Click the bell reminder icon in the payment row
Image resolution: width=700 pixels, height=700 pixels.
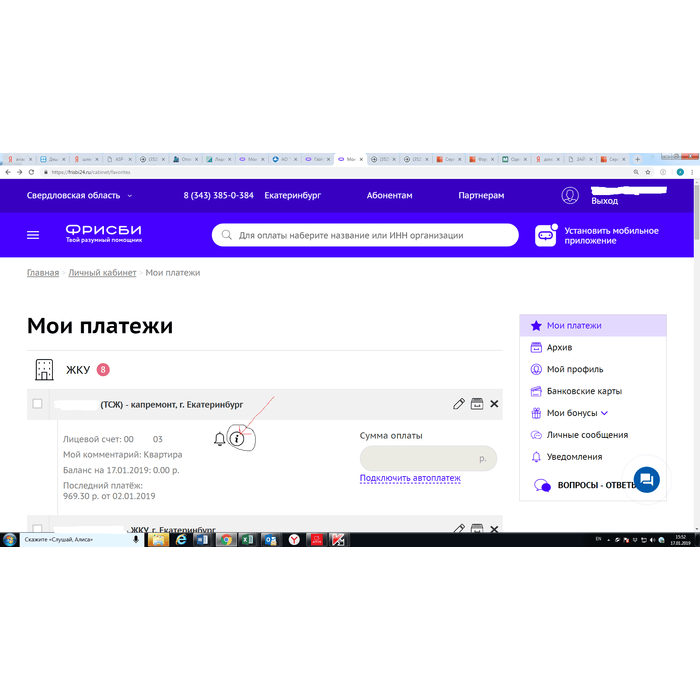(x=219, y=438)
